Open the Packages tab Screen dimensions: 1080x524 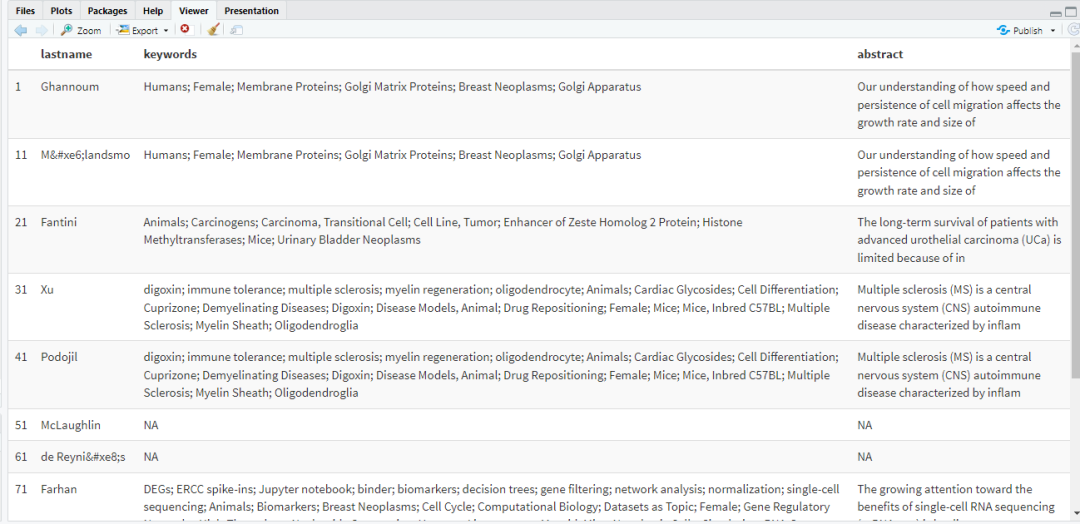107,11
